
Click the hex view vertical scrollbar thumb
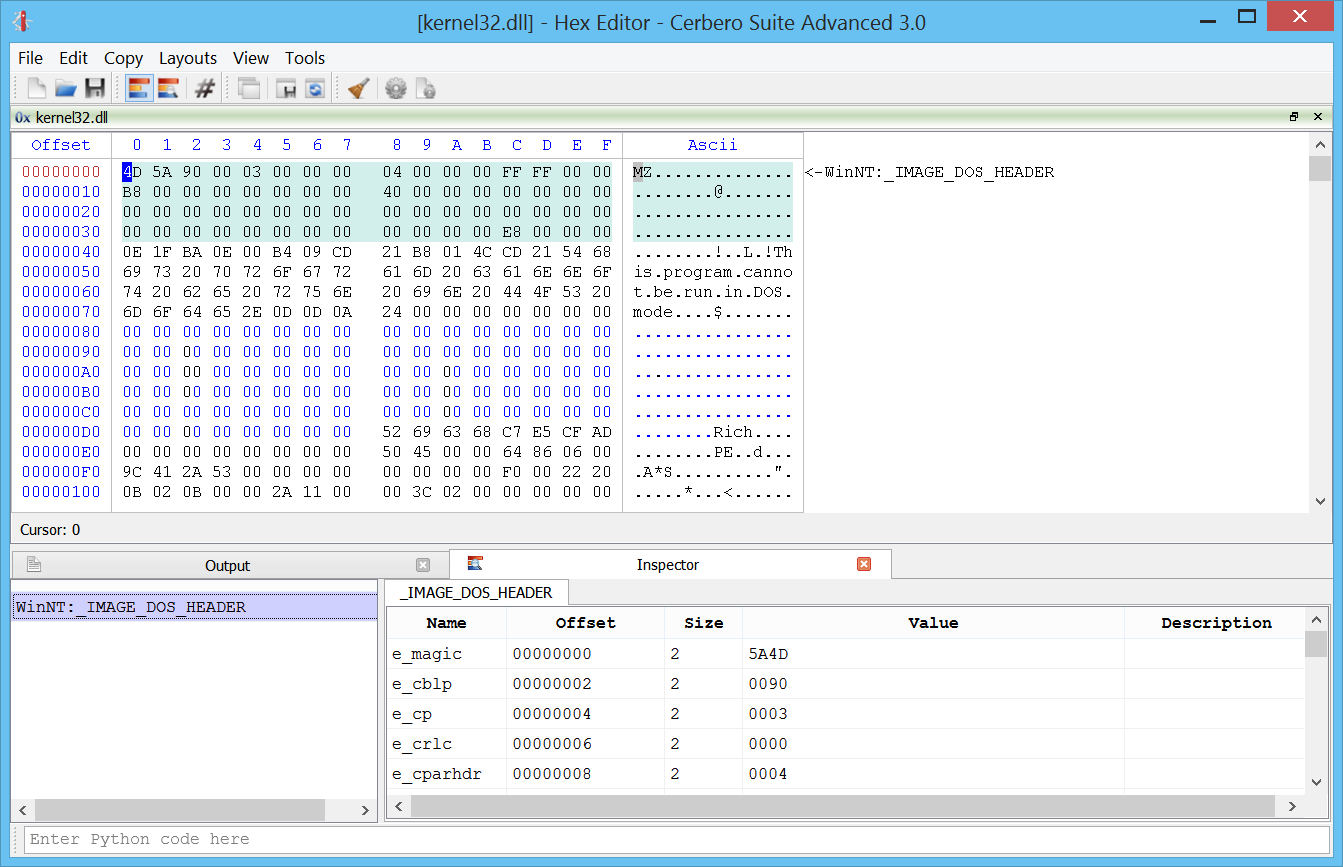pyautogui.click(x=1319, y=169)
